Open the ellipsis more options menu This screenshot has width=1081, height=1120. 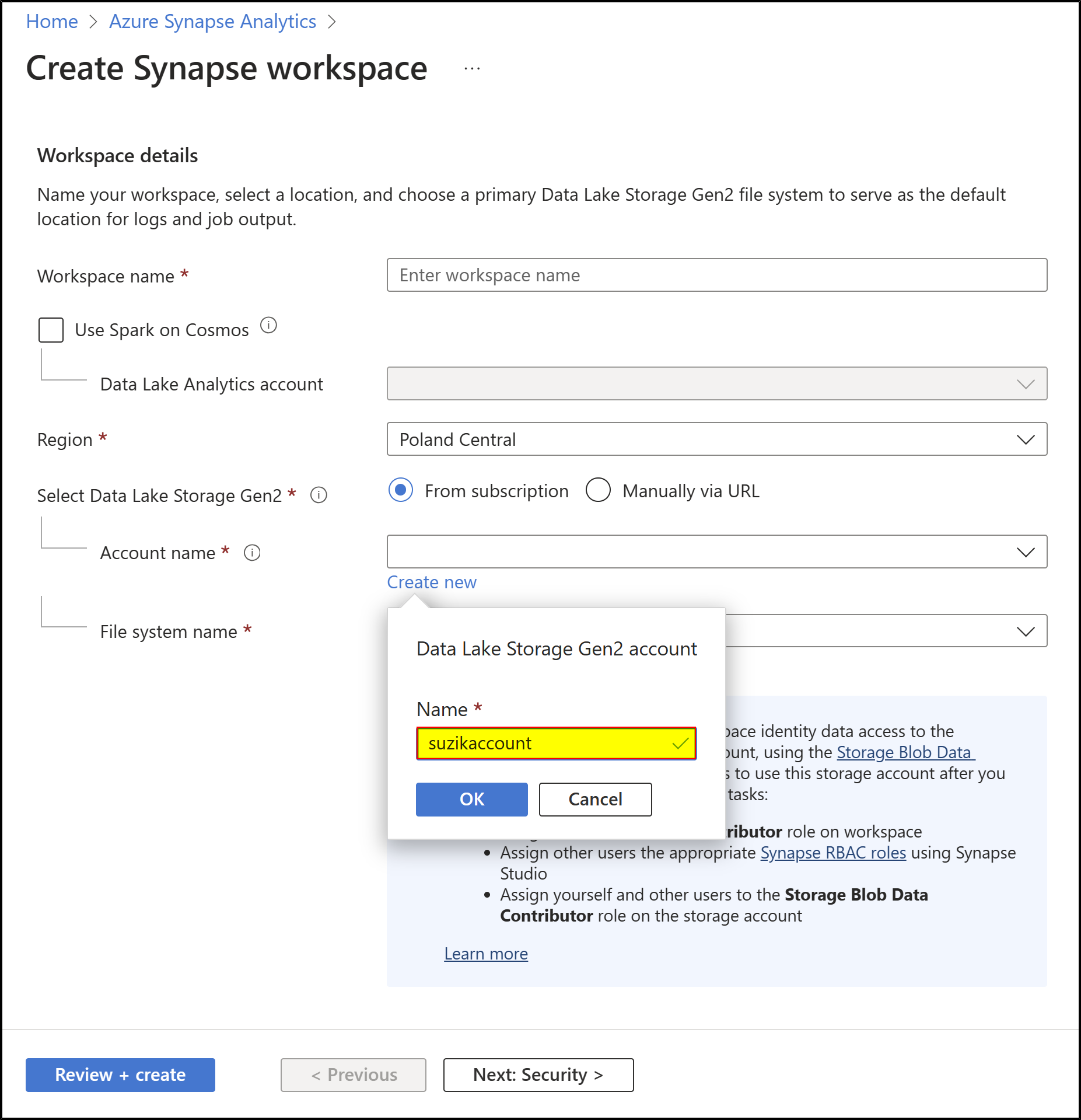pos(472,69)
